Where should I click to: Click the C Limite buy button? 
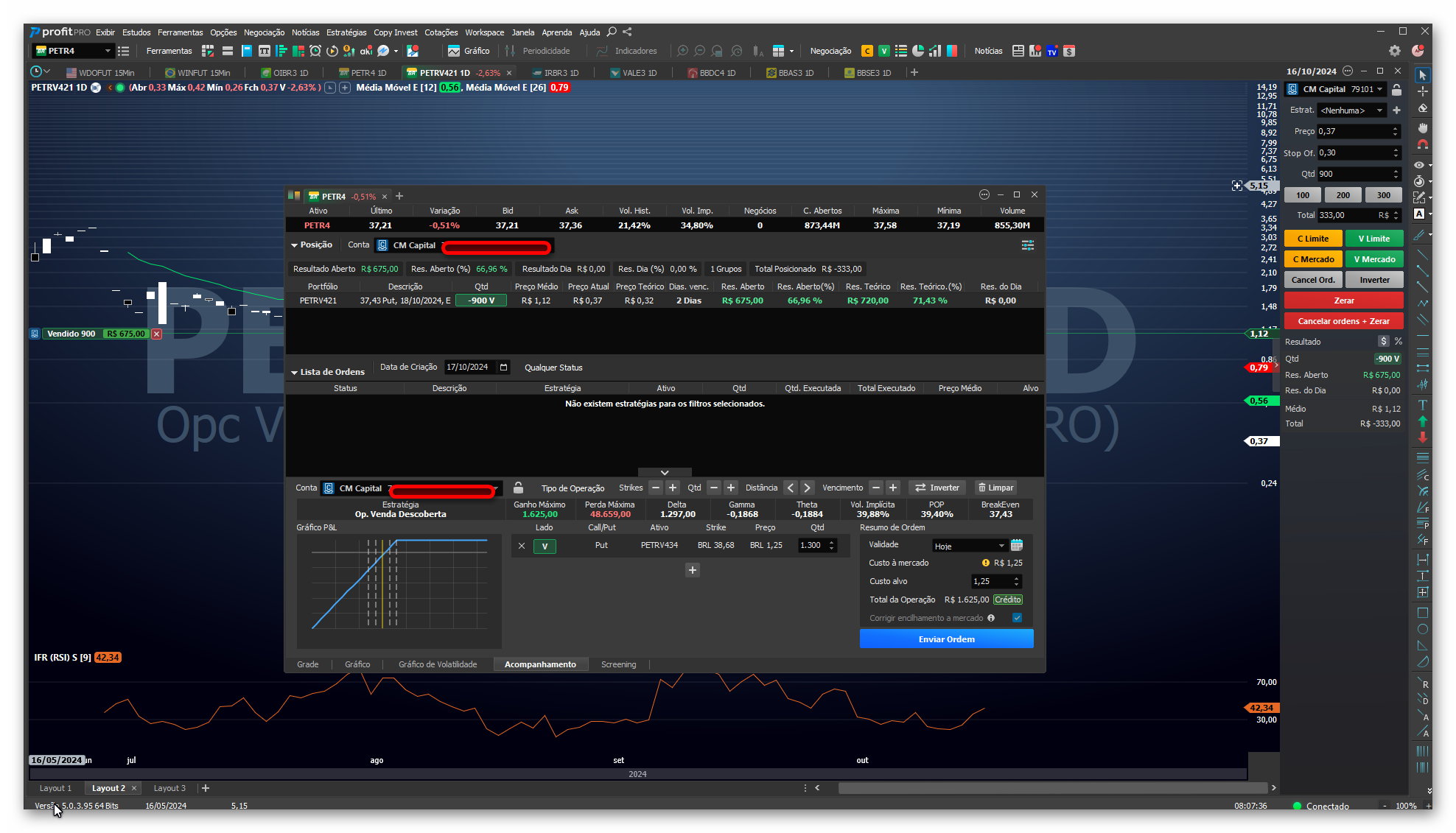point(1313,239)
